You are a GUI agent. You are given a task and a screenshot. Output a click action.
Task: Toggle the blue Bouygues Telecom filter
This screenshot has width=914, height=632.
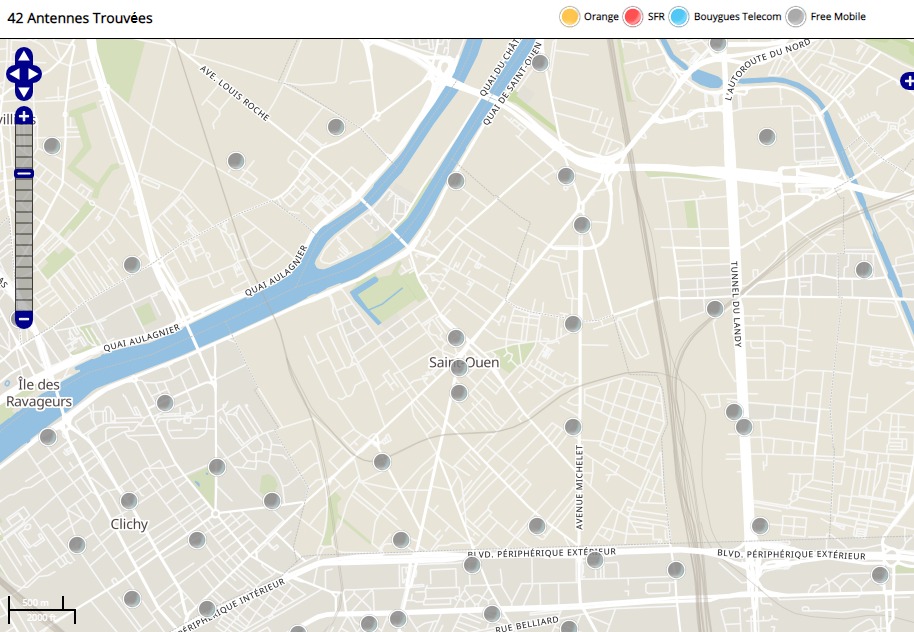coord(680,17)
